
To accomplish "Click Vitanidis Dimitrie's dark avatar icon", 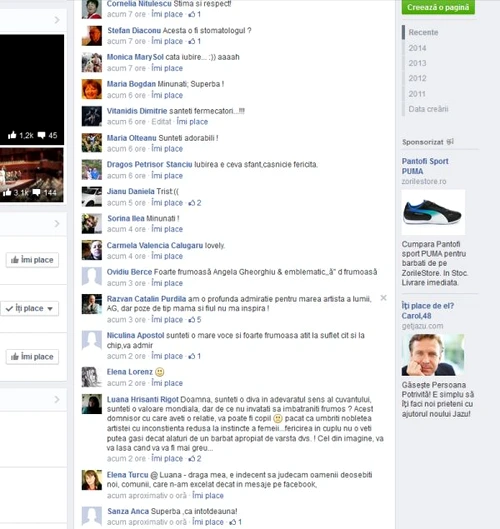I will 92,116.
